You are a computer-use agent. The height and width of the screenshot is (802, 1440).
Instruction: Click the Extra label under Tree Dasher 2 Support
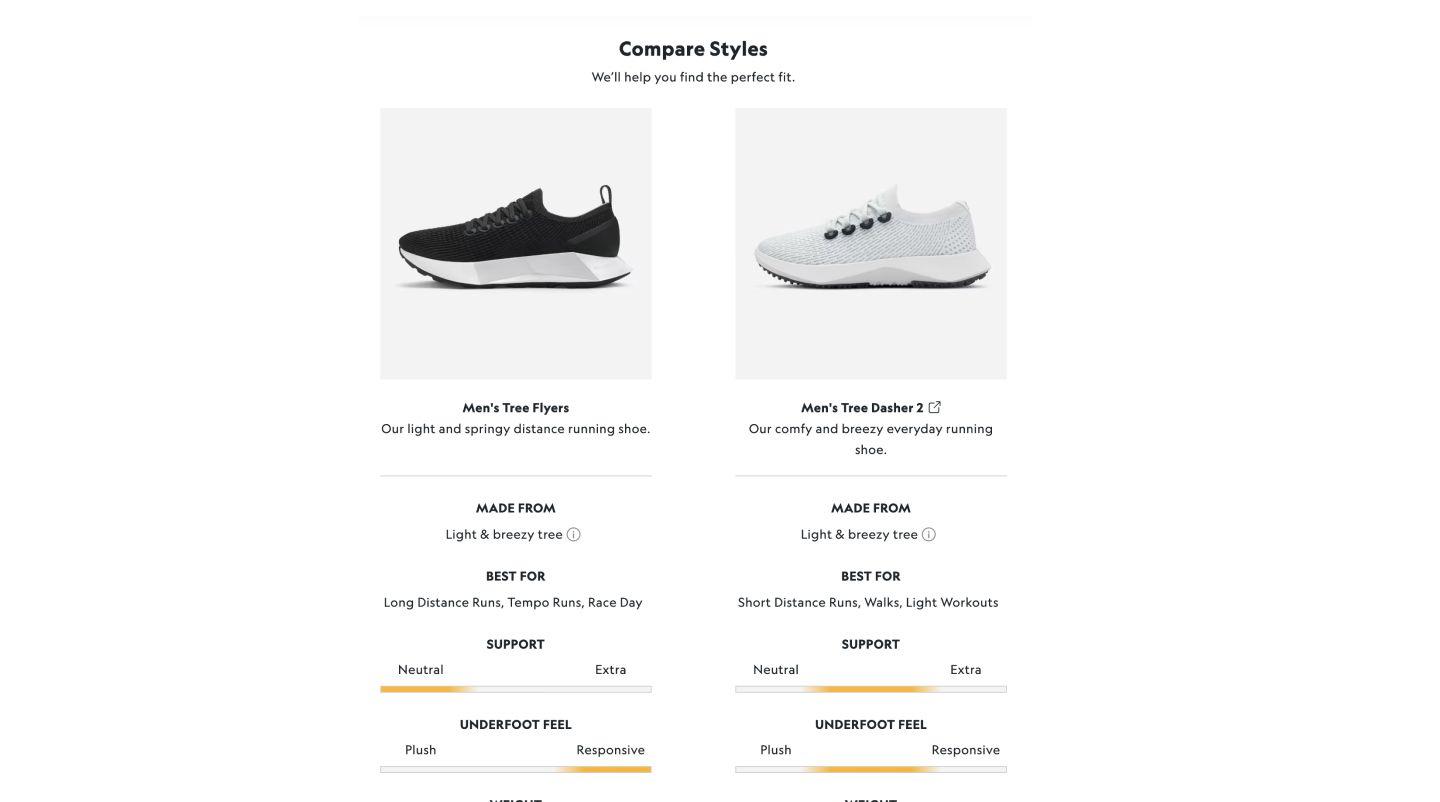pyautogui.click(x=966, y=668)
